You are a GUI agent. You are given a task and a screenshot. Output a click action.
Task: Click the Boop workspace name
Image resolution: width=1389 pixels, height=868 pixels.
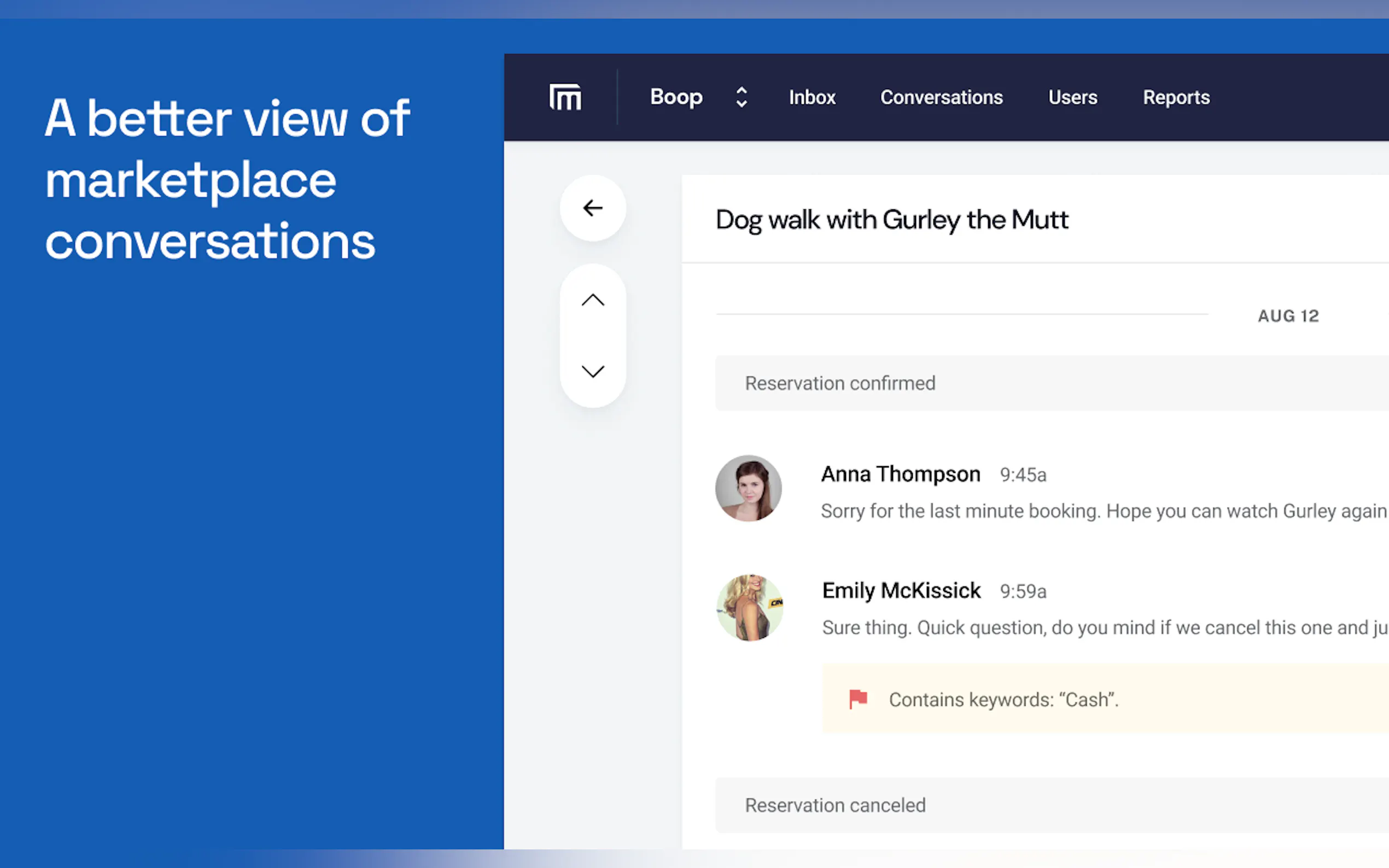pyautogui.click(x=676, y=97)
